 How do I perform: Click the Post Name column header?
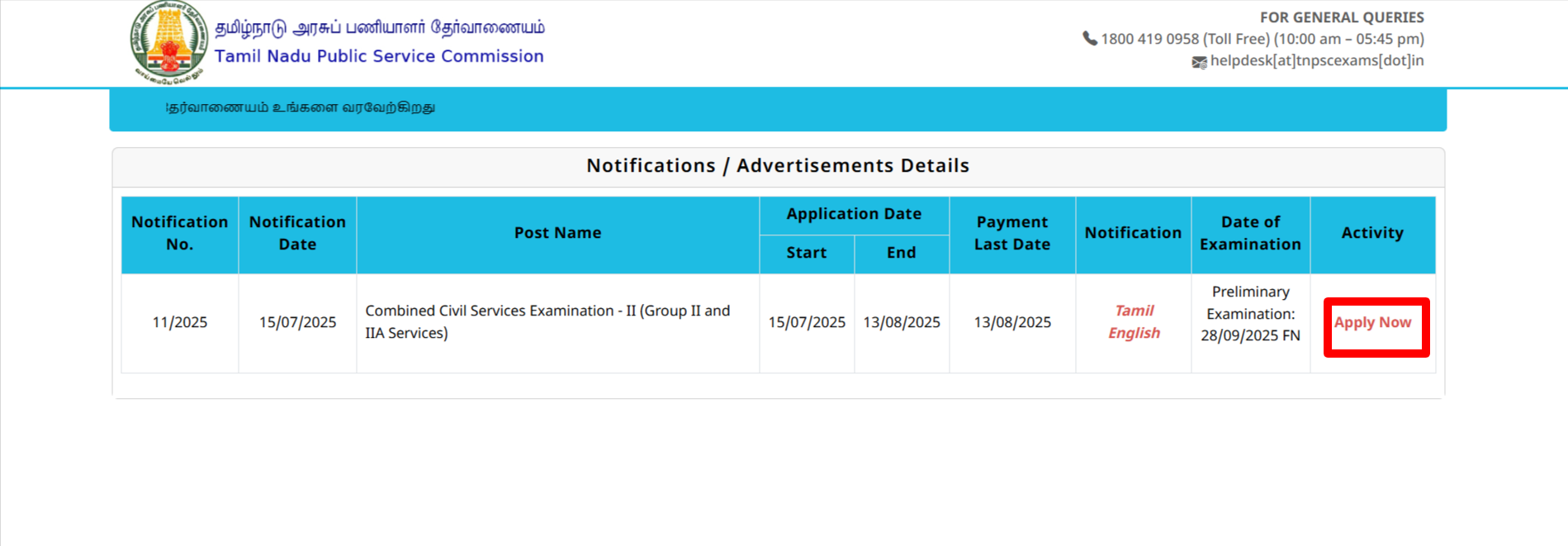click(557, 234)
